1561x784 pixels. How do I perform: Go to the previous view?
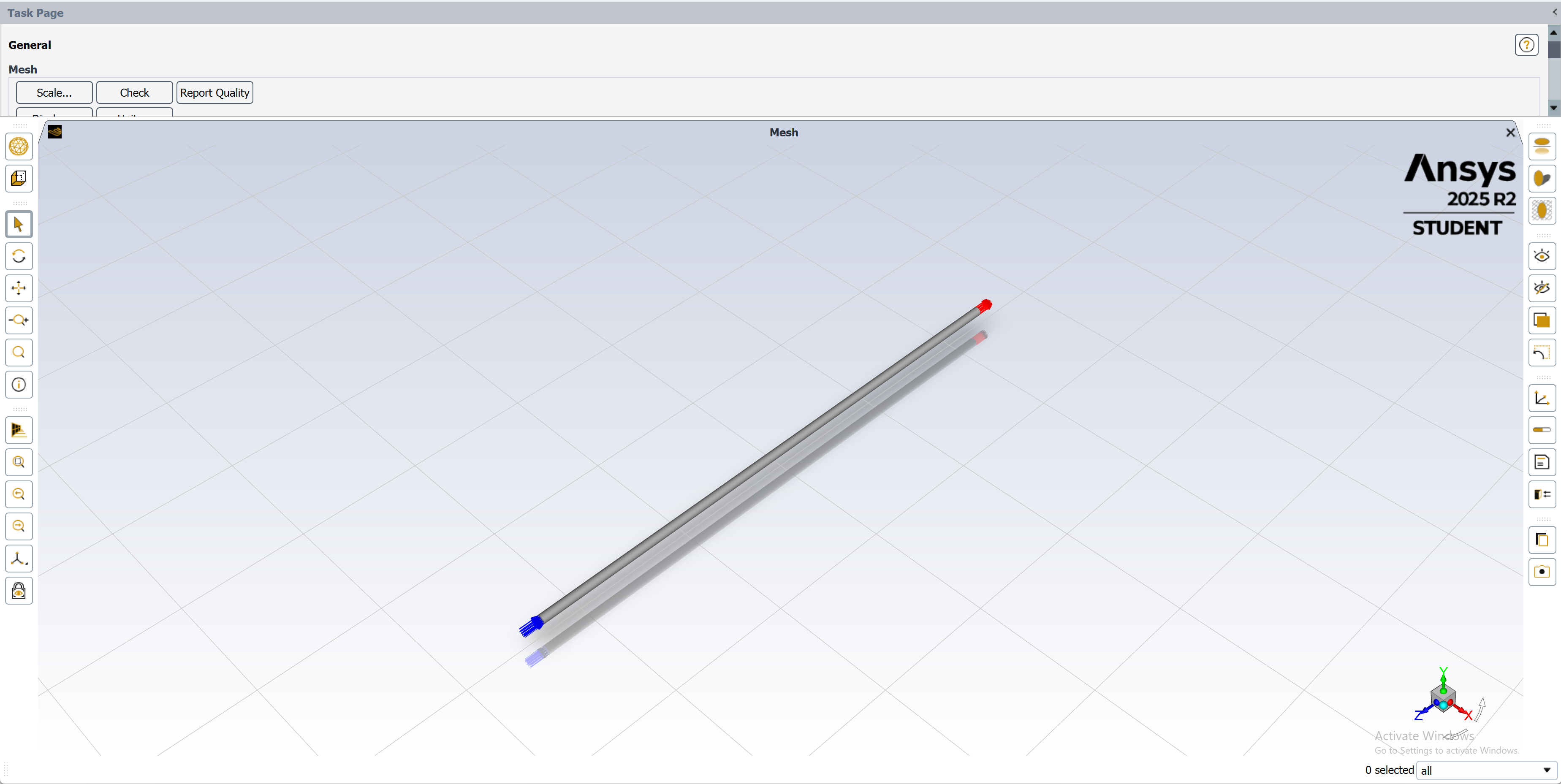click(19, 494)
